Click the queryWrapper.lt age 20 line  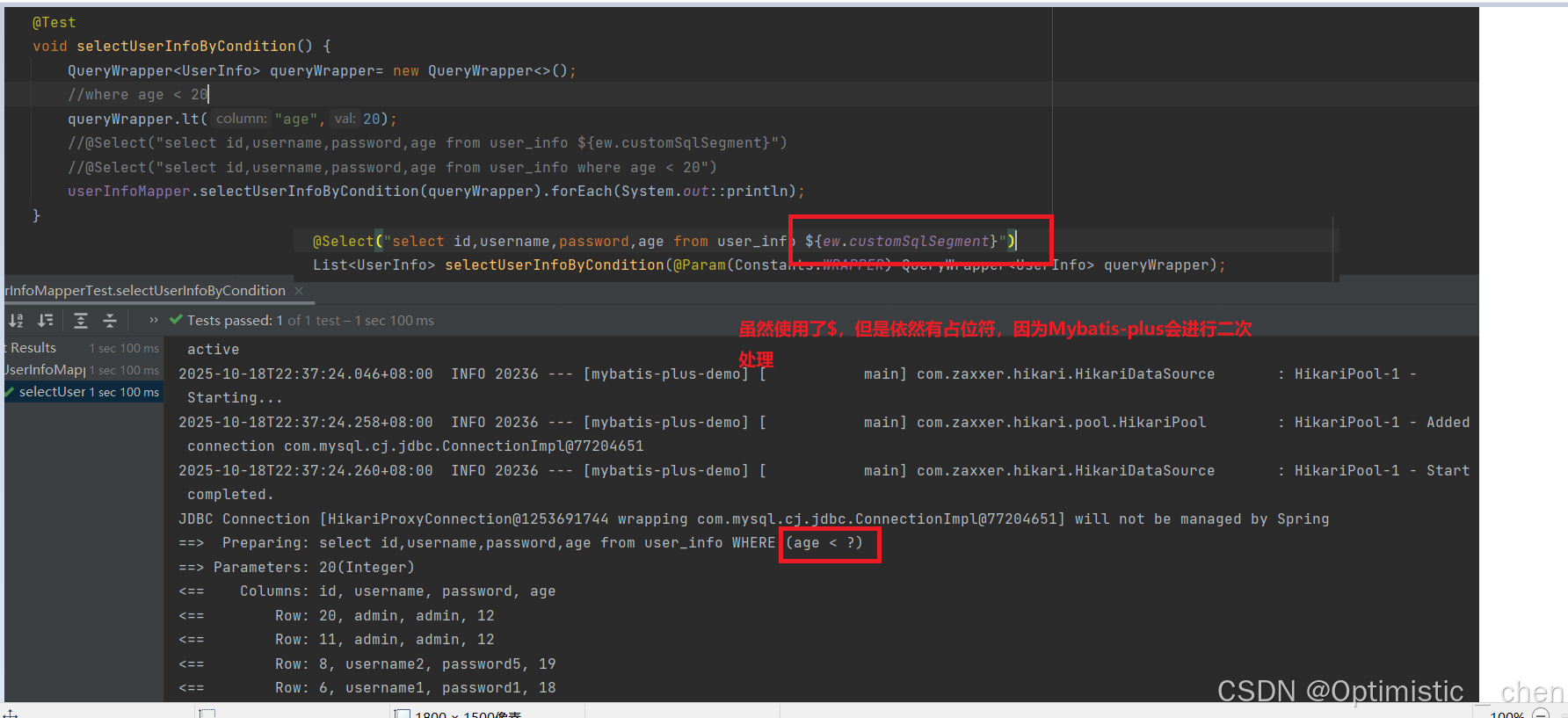pyautogui.click(x=232, y=119)
